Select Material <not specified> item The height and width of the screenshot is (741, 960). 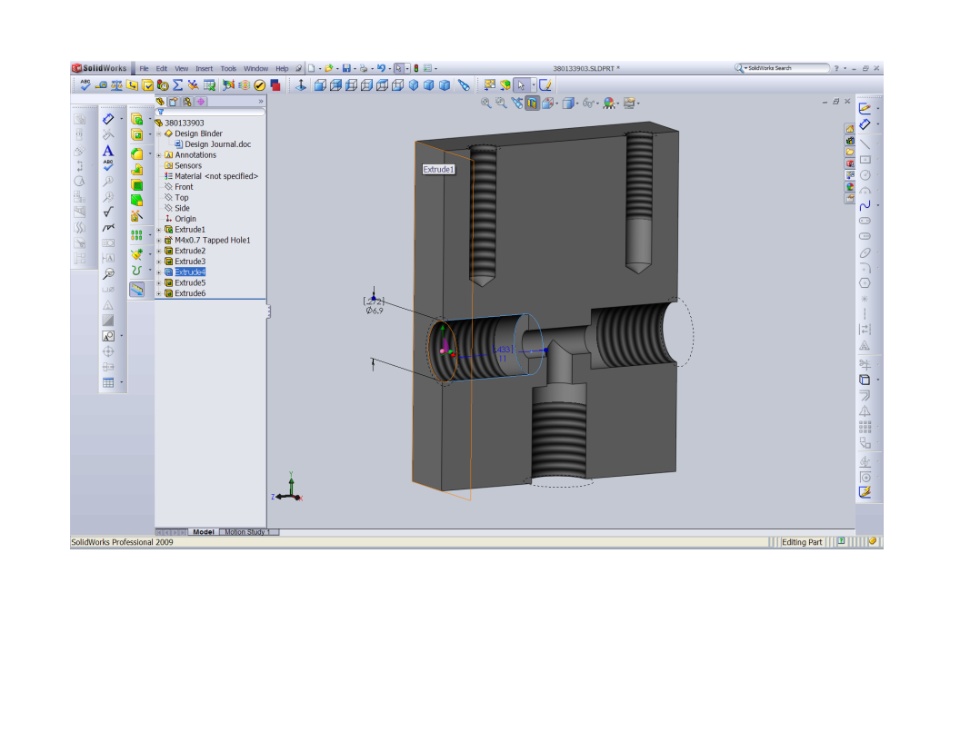click(x=216, y=176)
